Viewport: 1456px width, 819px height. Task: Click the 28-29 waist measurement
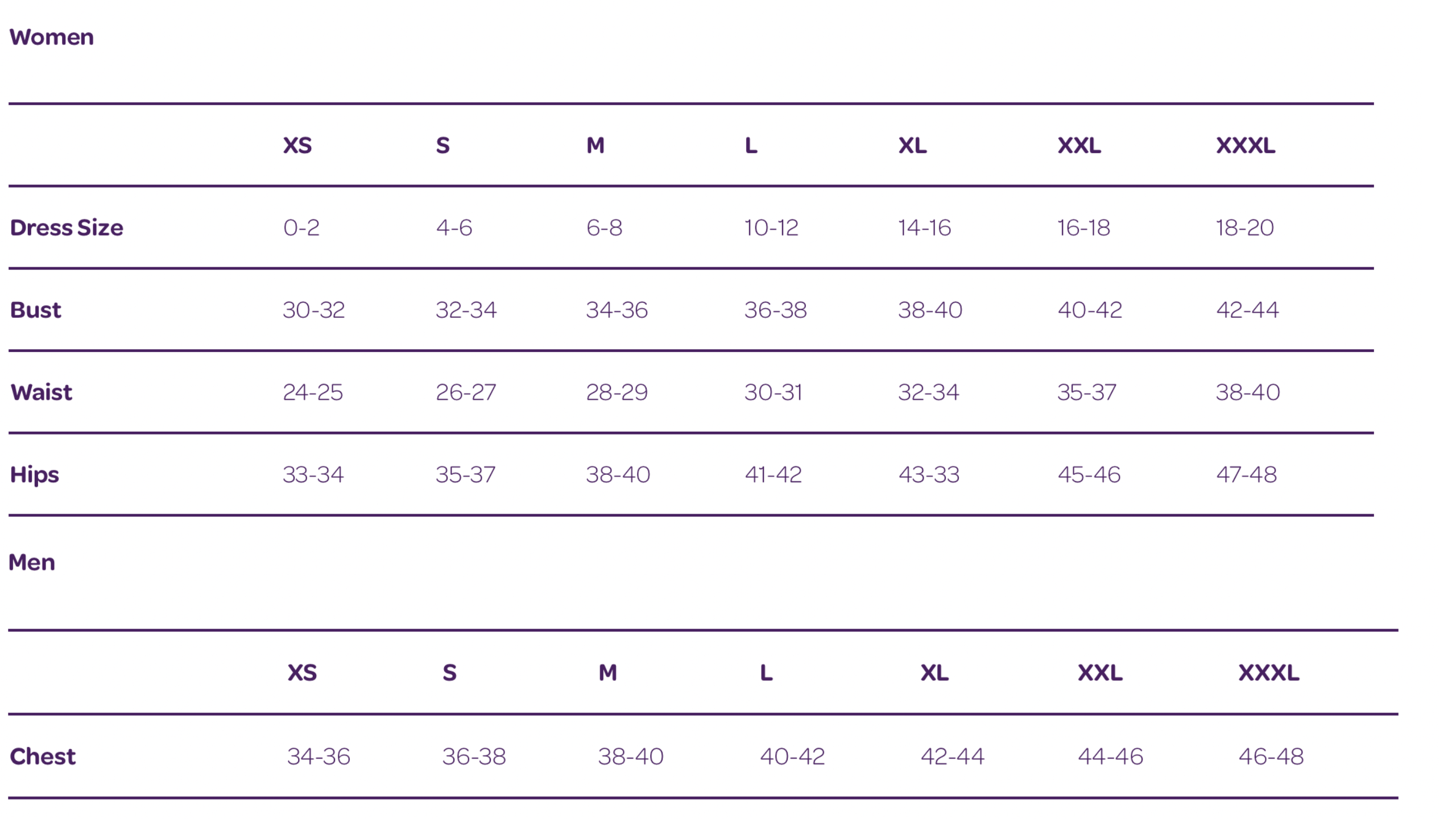coord(617,392)
